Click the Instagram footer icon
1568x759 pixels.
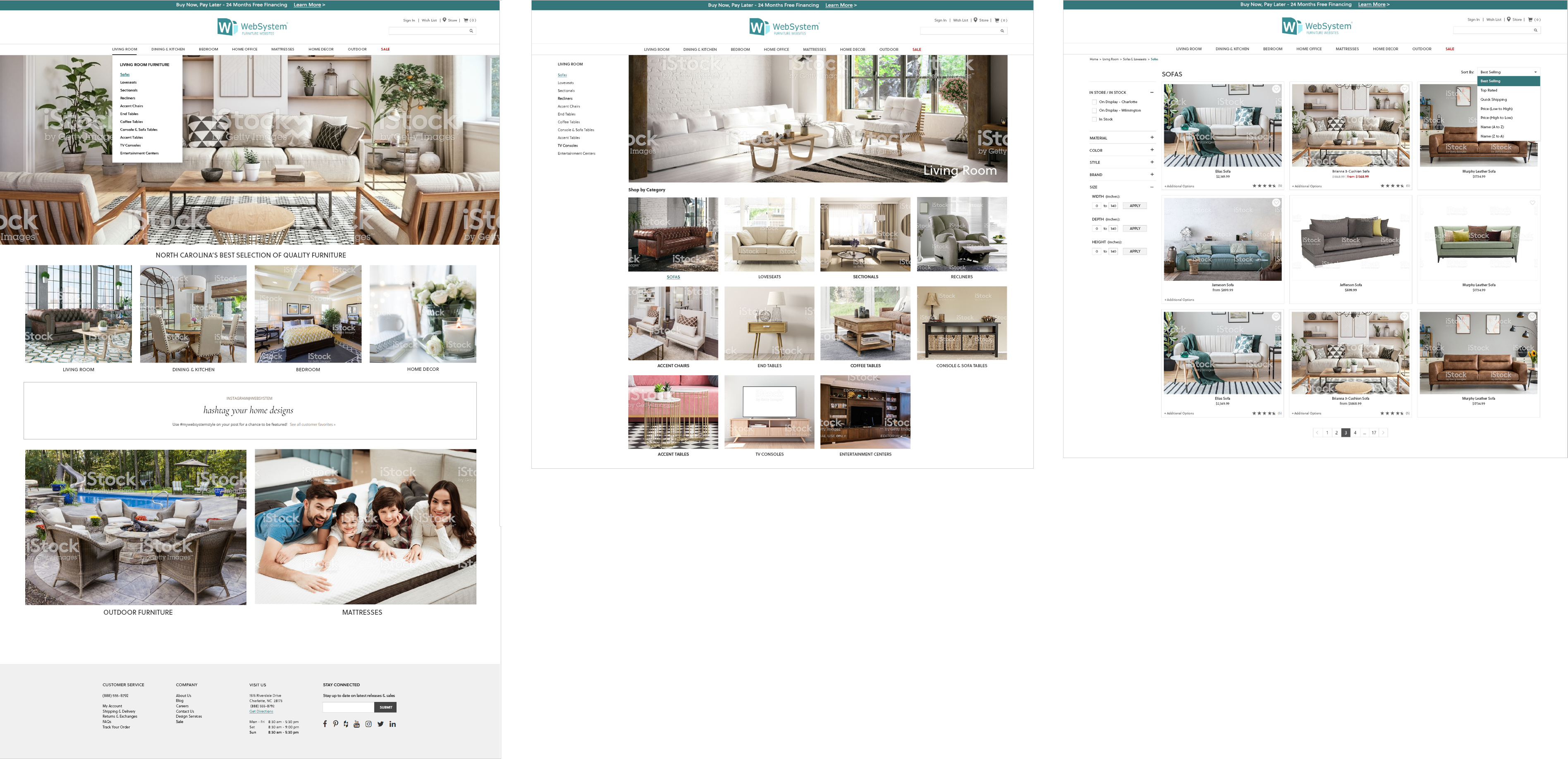(368, 724)
